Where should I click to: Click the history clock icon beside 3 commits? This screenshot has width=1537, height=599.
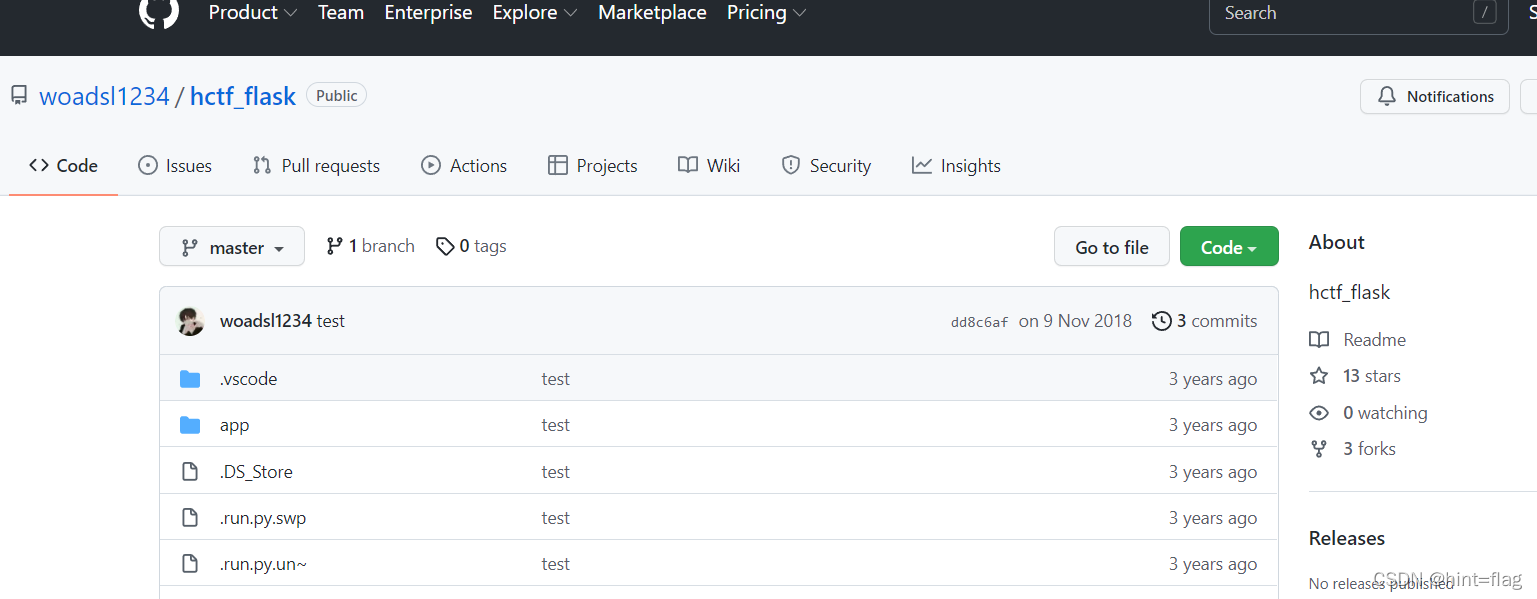pyautogui.click(x=1161, y=321)
